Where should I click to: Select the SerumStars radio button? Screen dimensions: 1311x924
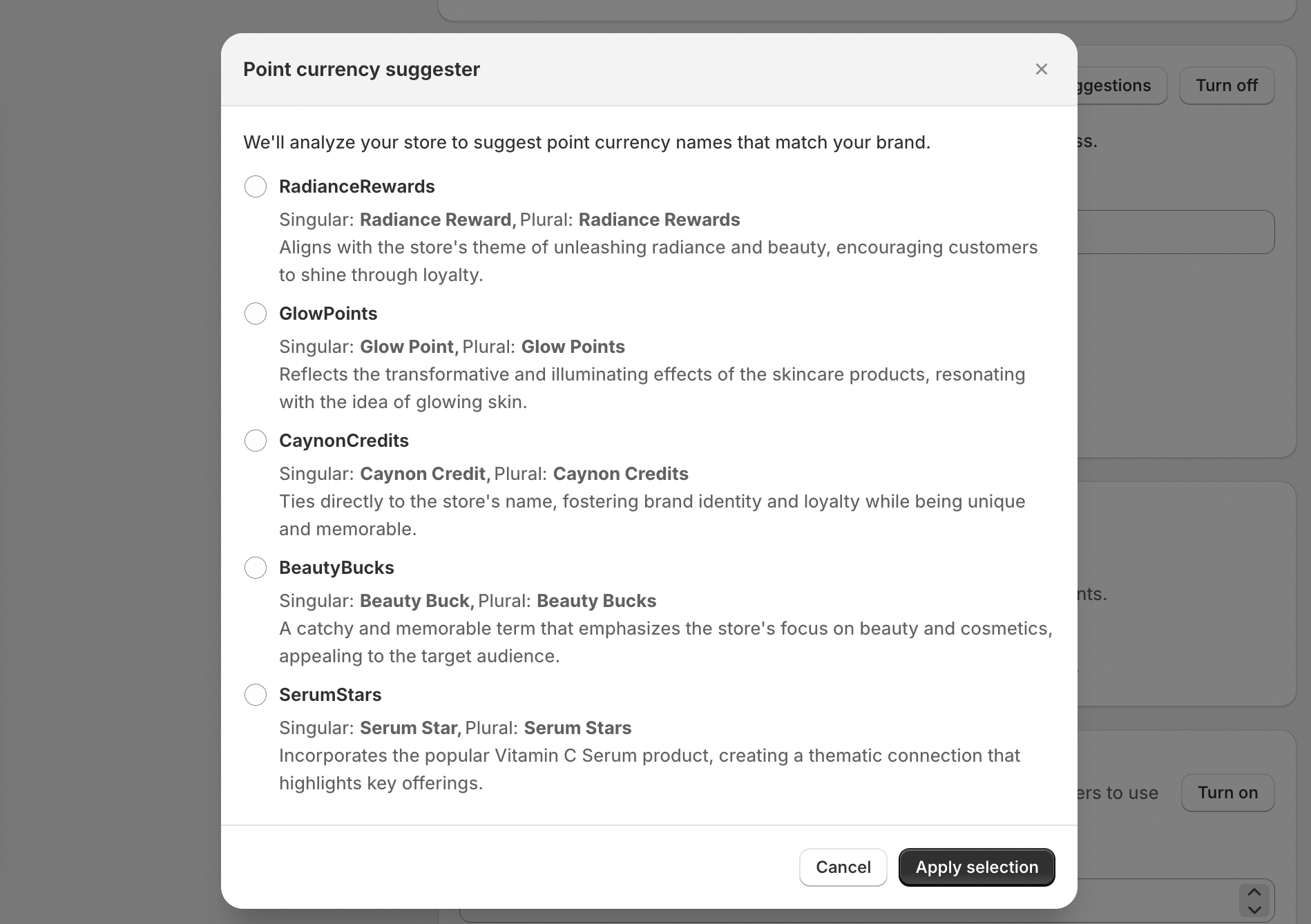(x=256, y=695)
